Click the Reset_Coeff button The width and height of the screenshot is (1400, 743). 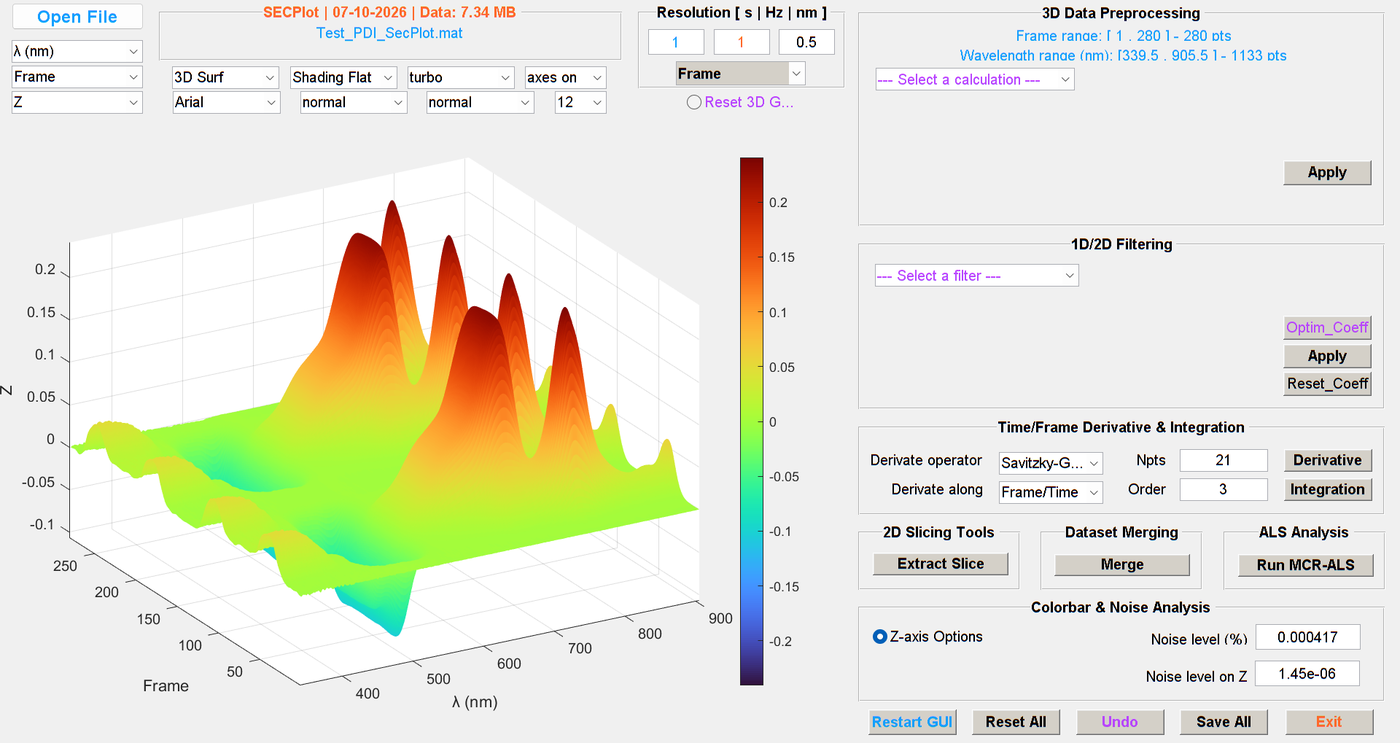(1327, 383)
